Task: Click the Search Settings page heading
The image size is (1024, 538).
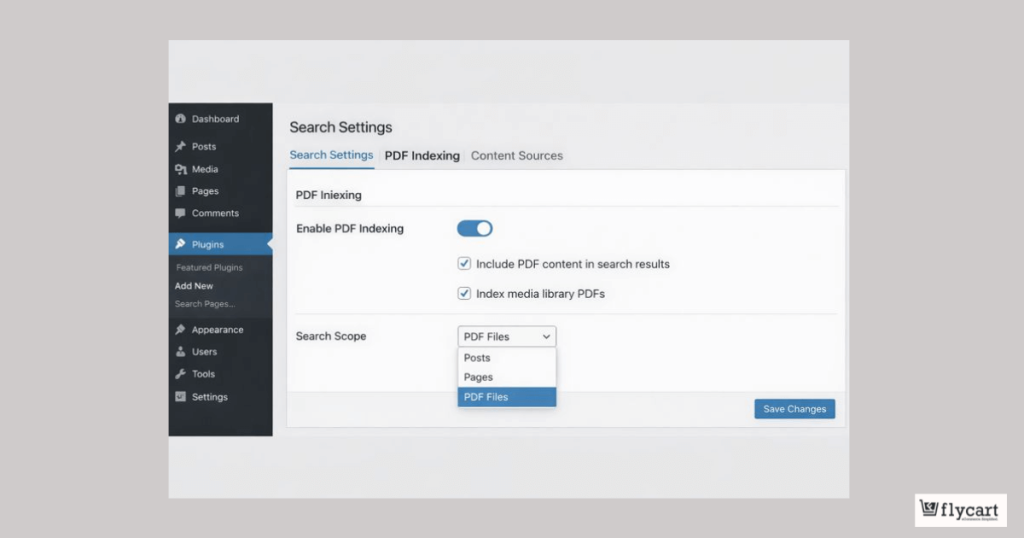Action: (x=341, y=127)
